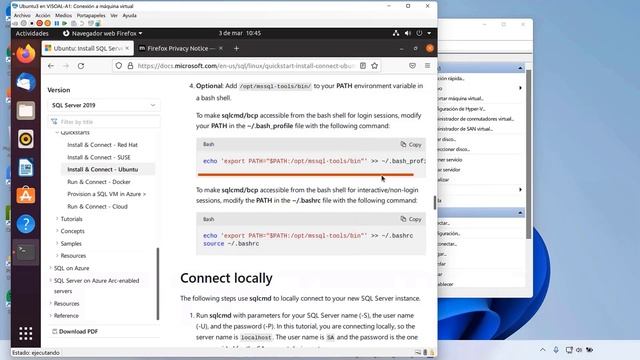Open the Terminal in the dock

tap(26, 252)
